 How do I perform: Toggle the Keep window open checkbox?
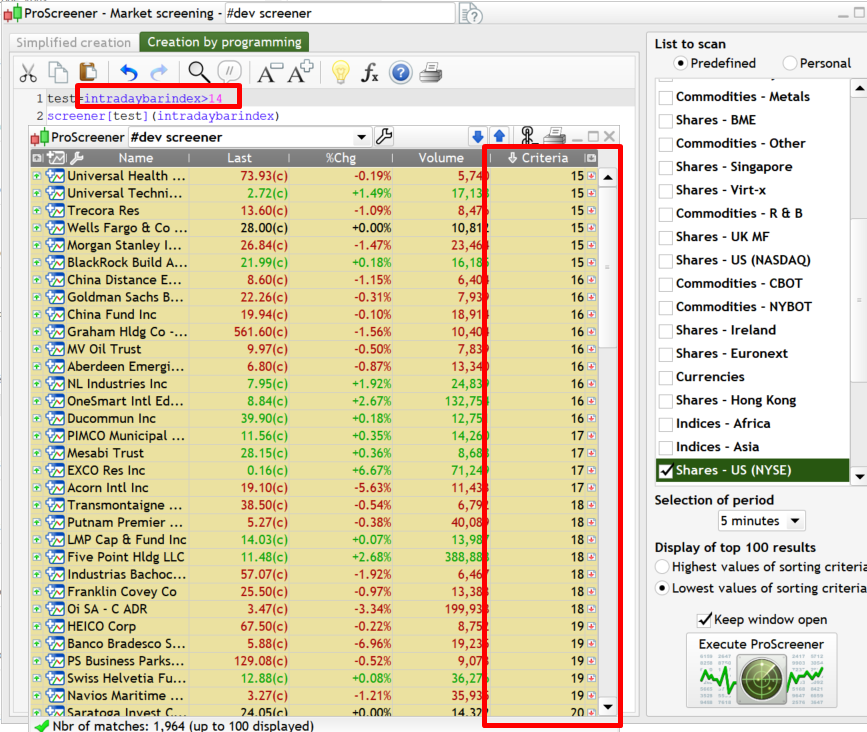tap(704, 619)
